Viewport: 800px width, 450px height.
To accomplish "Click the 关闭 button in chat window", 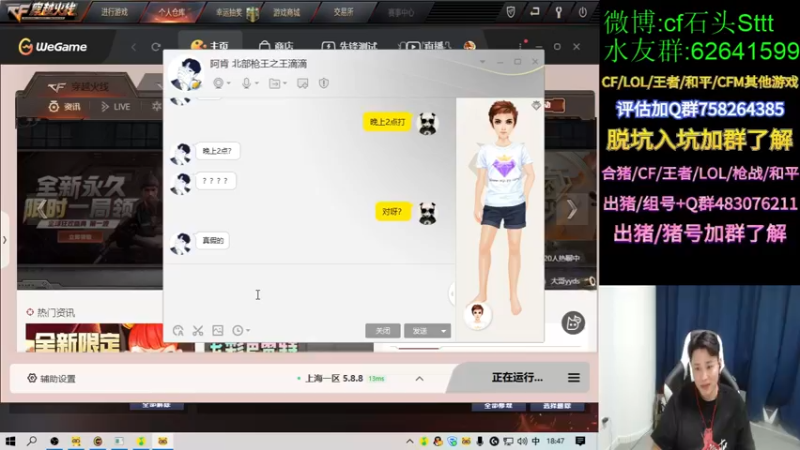I will [383, 331].
